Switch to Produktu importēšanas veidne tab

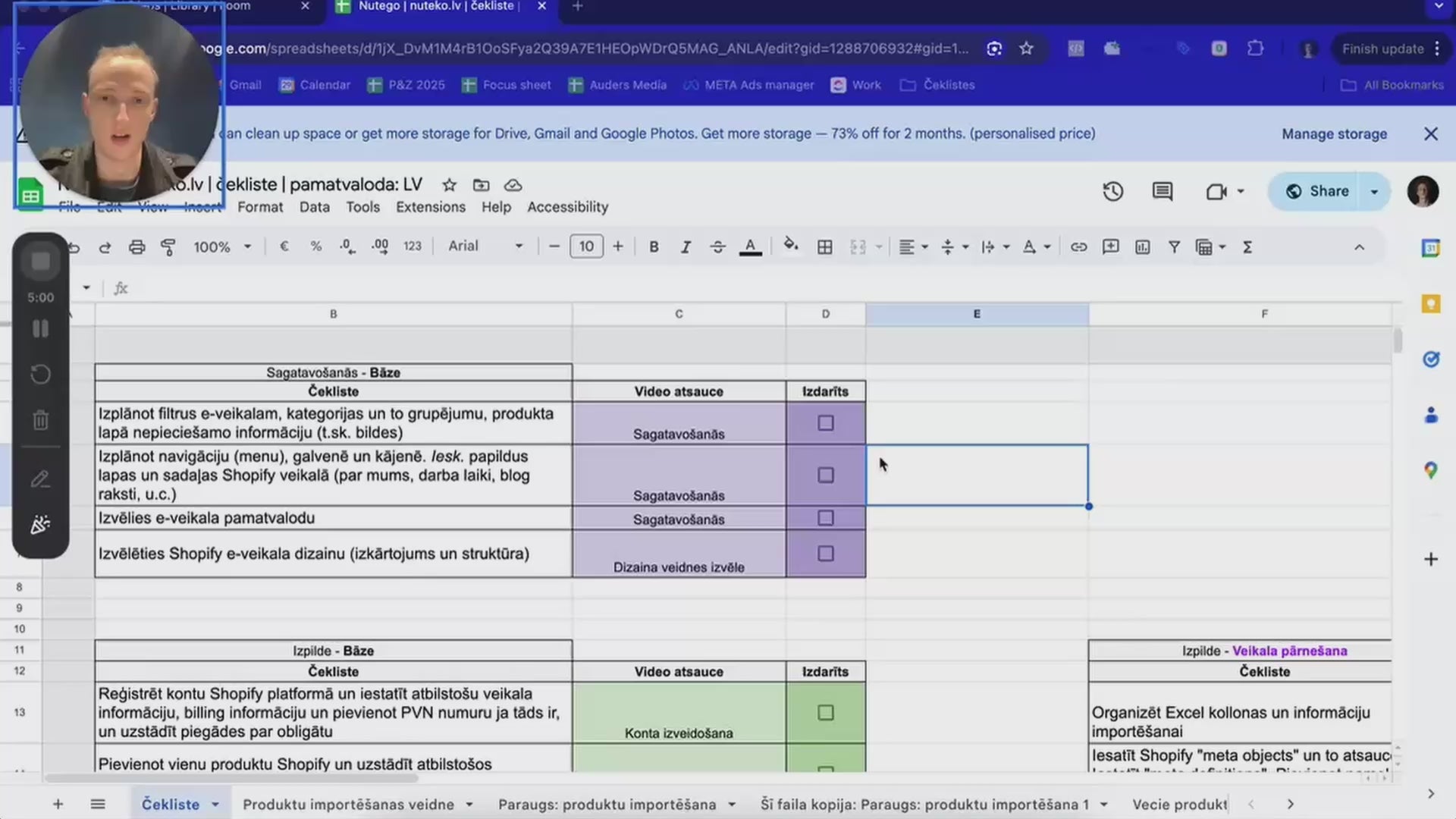348,805
